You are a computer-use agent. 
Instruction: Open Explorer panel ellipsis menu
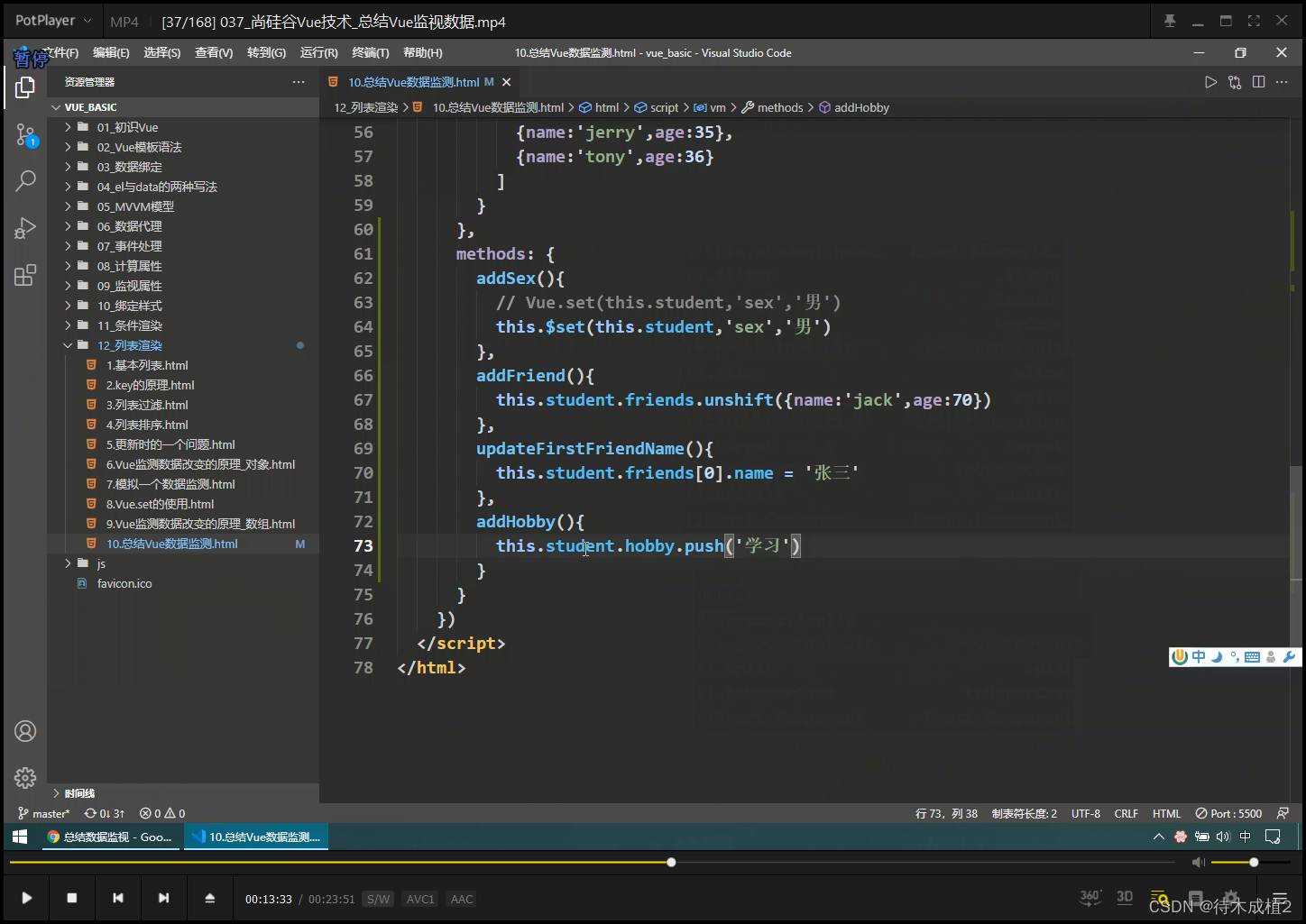pyautogui.click(x=299, y=82)
